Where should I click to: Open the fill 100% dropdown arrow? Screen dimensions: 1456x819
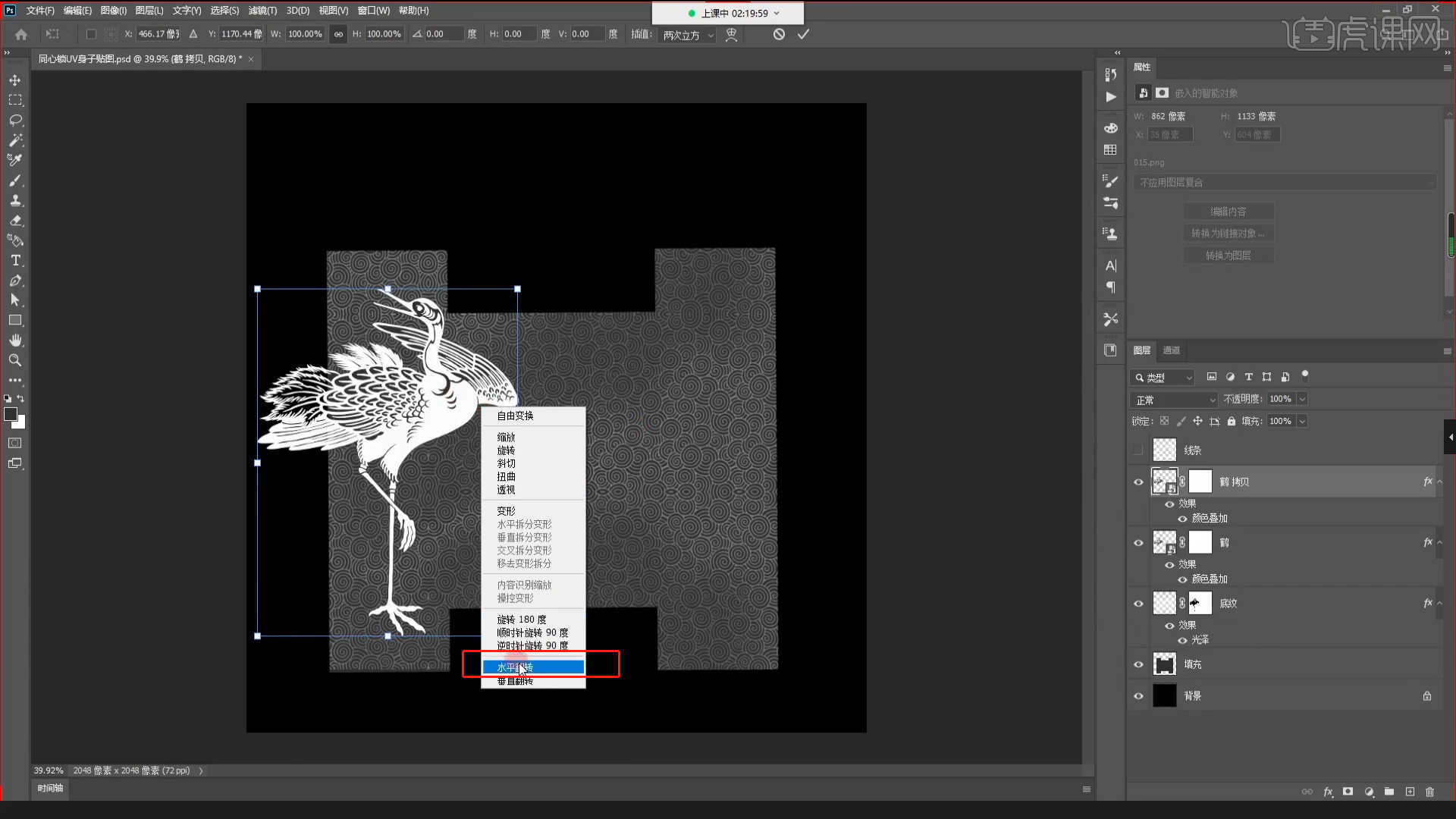pos(1302,421)
